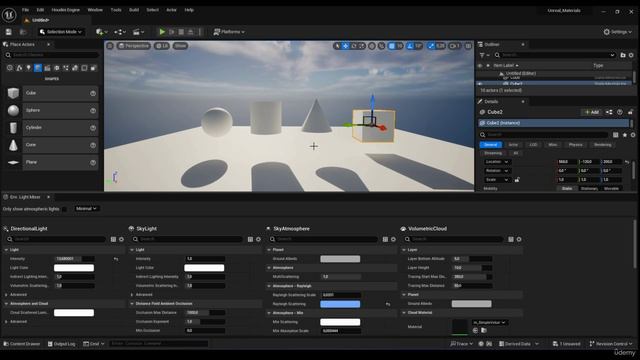Toggle surface snapping icon in viewport

[381, 46]
